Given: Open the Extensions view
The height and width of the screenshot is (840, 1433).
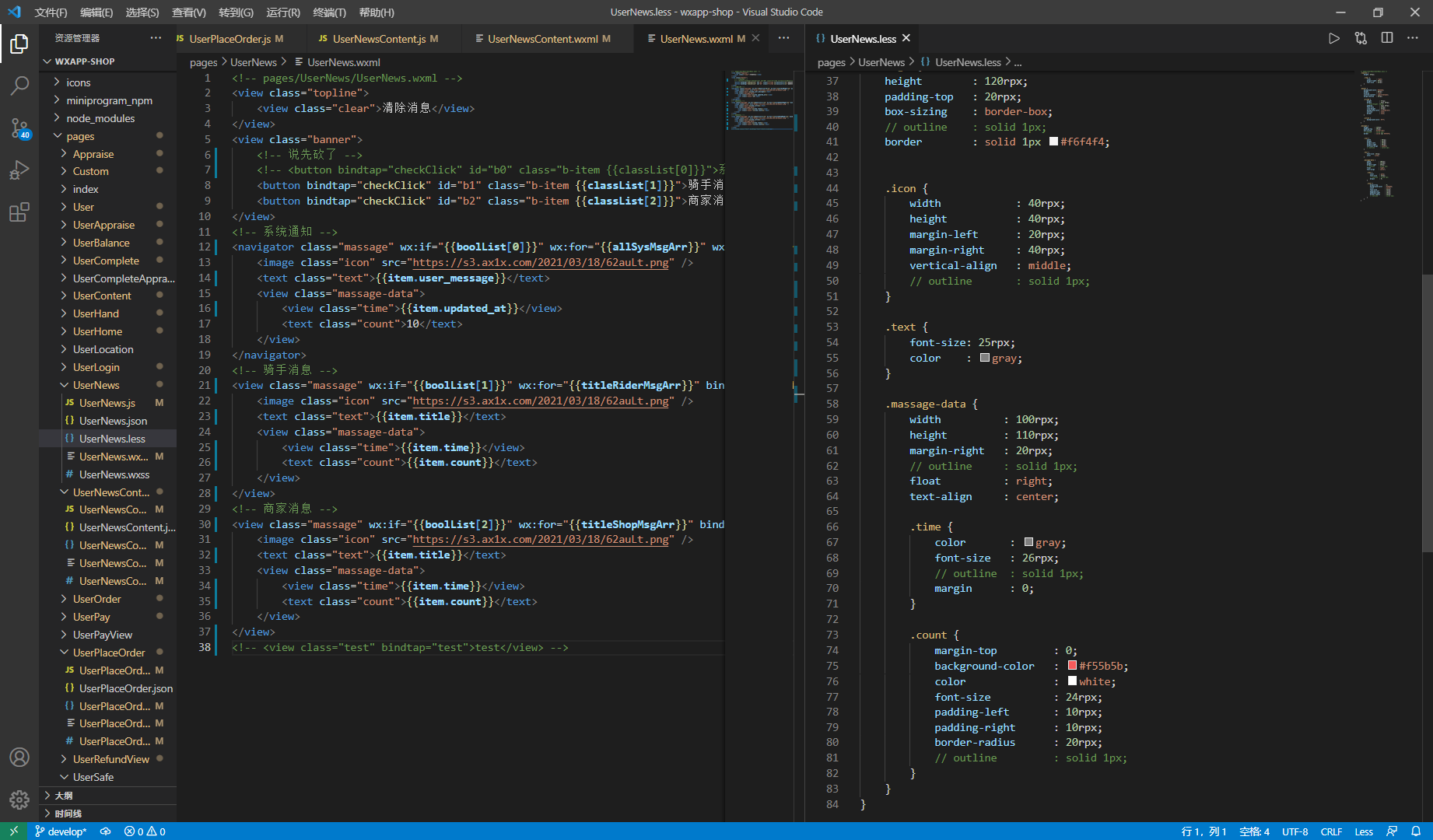Looking at the screenshot, I should pyautogui.click(x=19, y=212).
